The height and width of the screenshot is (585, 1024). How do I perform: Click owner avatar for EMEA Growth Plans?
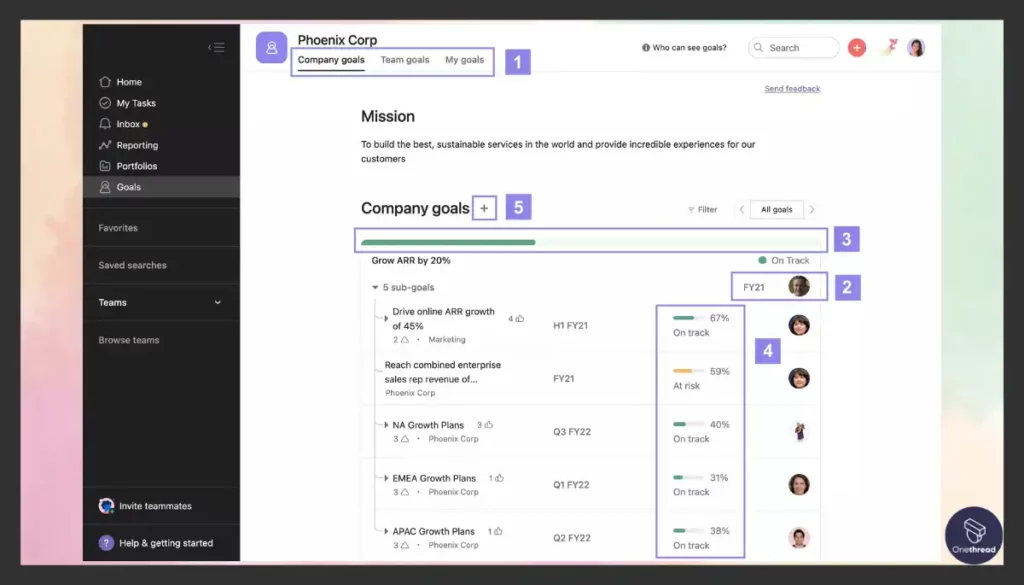click(x=799, y=484)
